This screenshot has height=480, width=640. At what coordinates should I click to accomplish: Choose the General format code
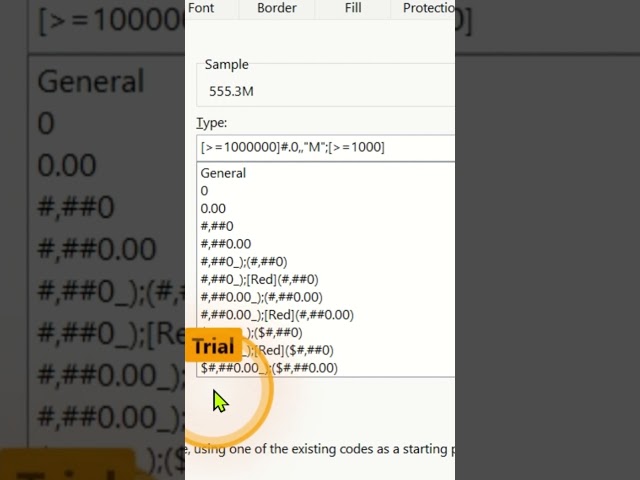(x=223, y=173)
